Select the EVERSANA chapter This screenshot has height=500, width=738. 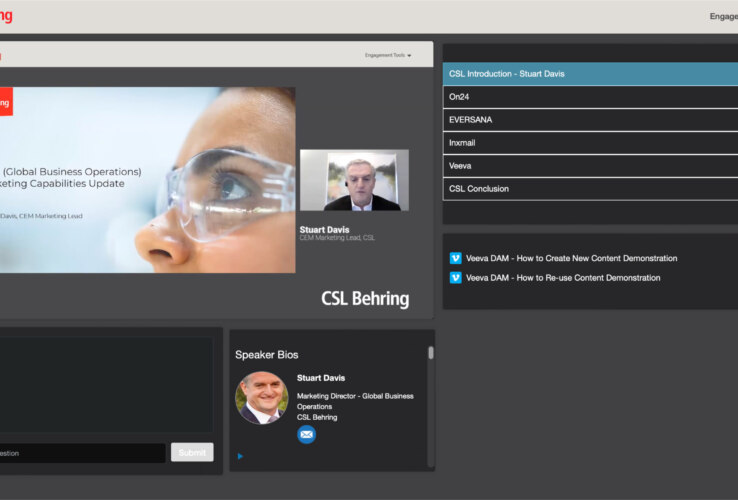coord(590,120)
